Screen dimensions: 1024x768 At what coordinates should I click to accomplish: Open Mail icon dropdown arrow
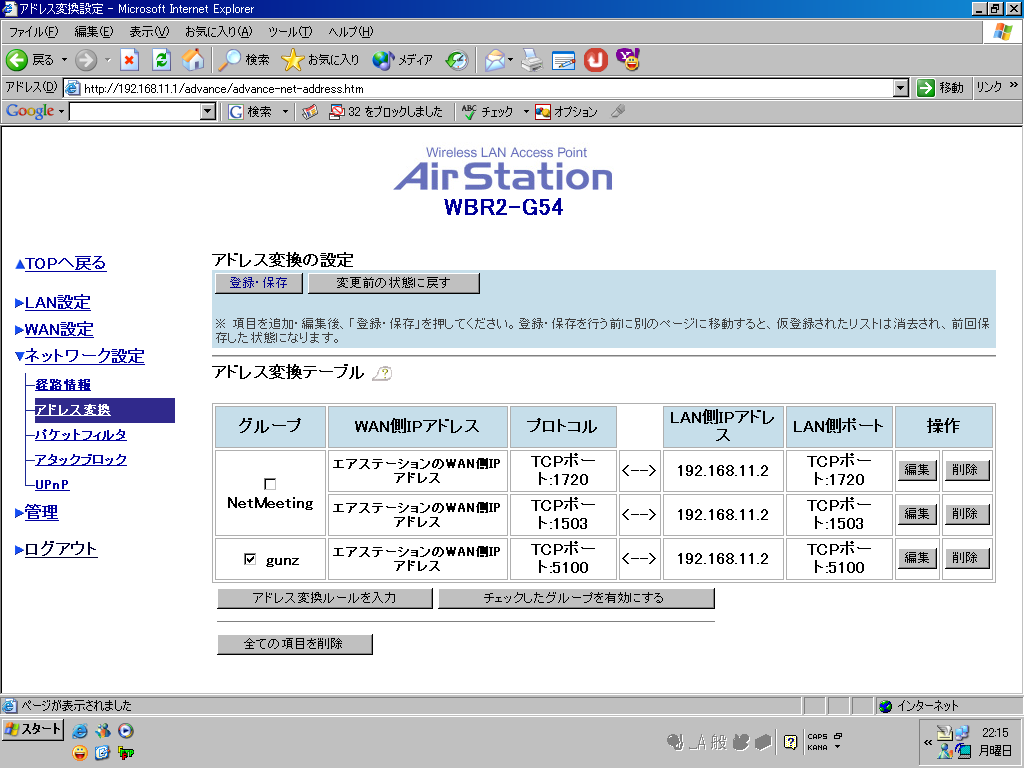(510, 60)
